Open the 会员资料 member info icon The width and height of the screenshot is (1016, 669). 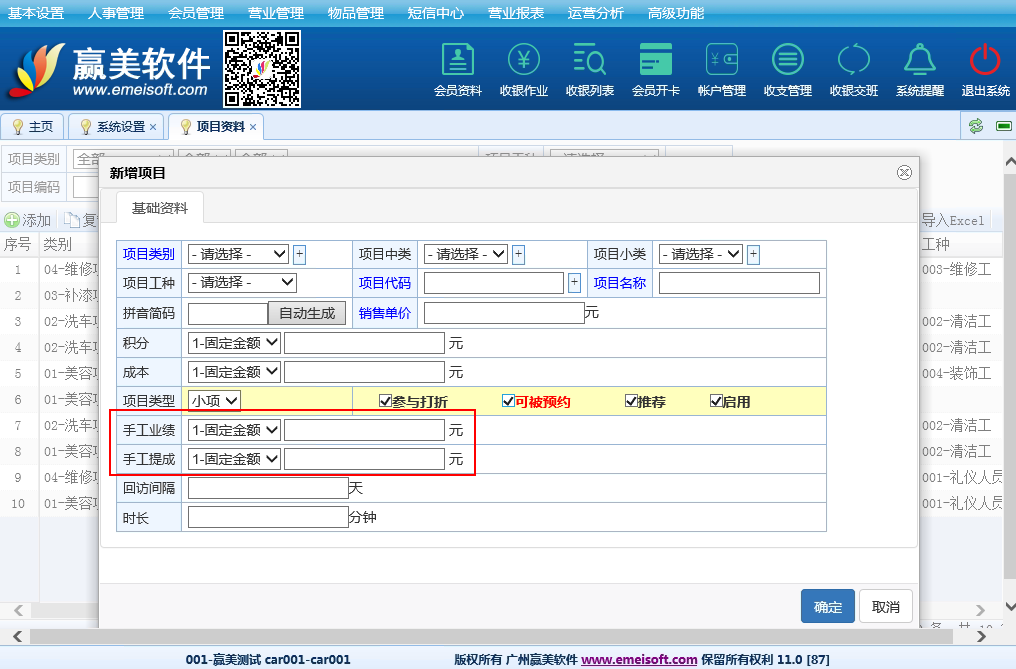(x=458, y=60)
